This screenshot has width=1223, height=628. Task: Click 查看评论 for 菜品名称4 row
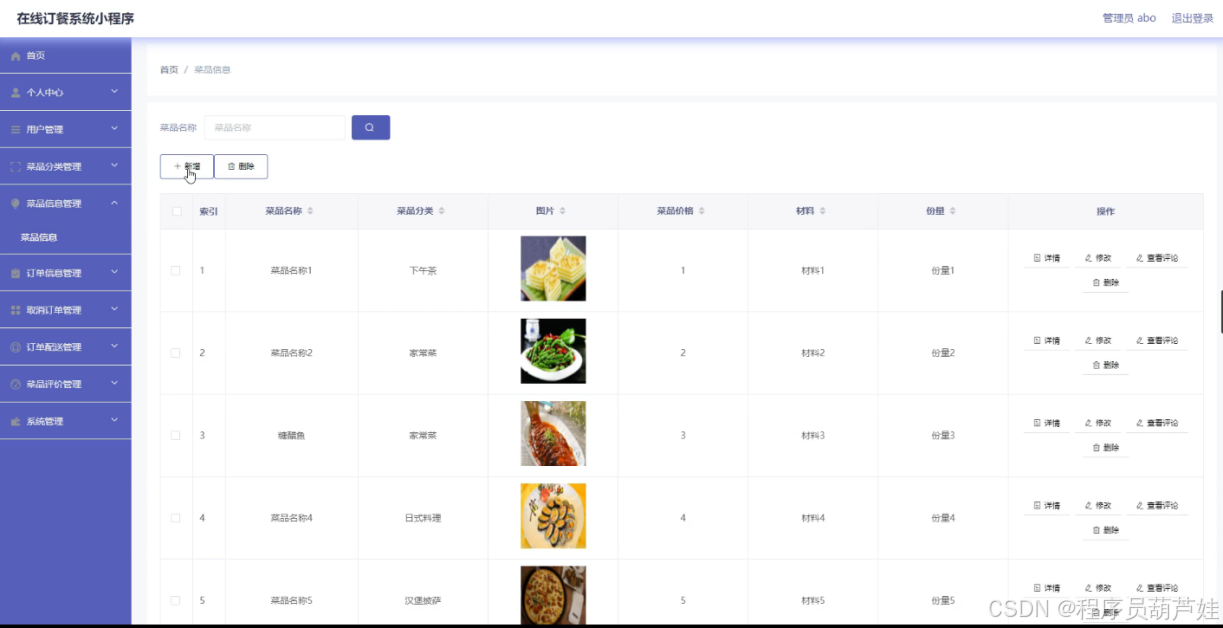[x=1157, y=506]
